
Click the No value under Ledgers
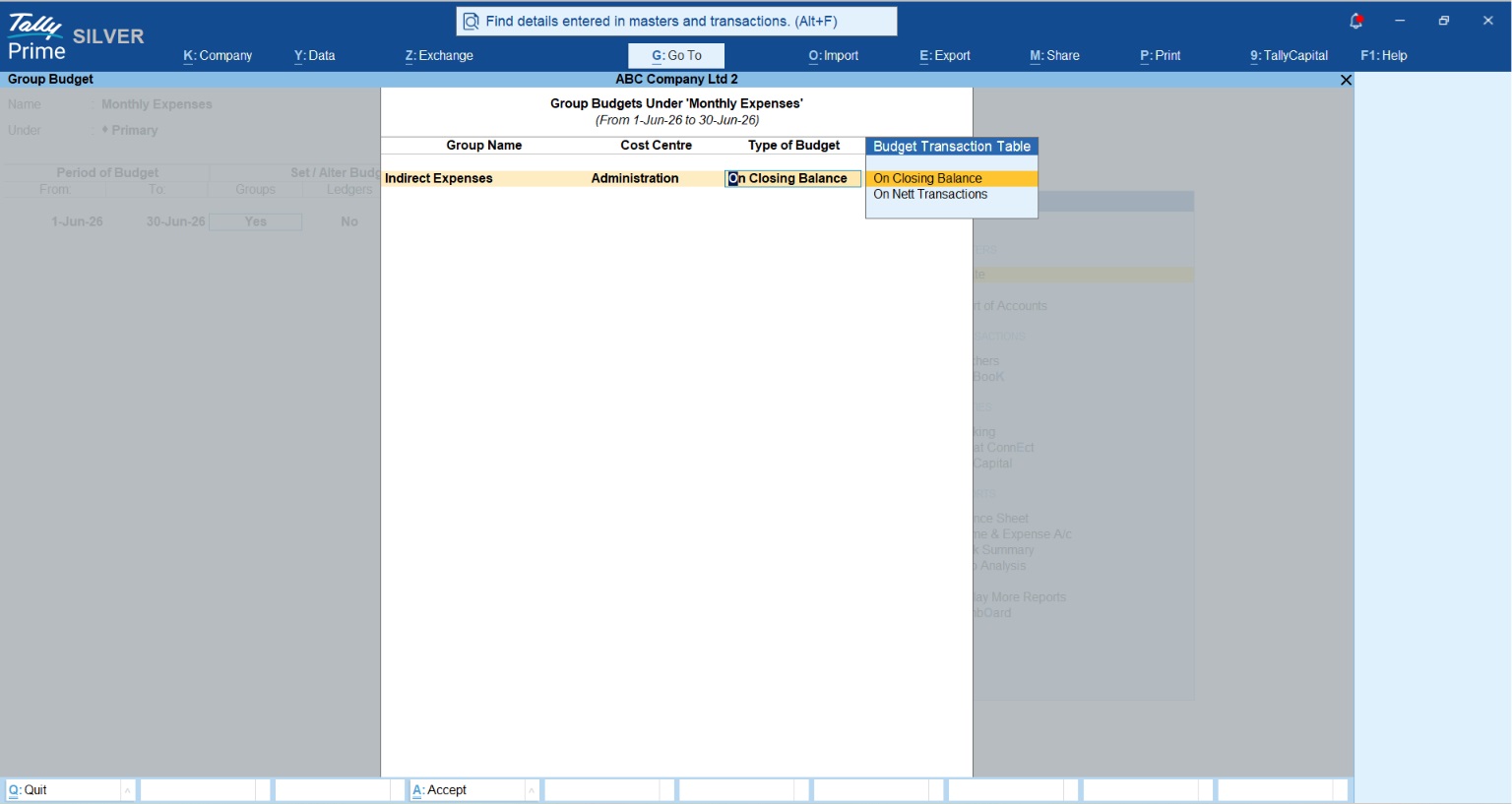point(349,221)
